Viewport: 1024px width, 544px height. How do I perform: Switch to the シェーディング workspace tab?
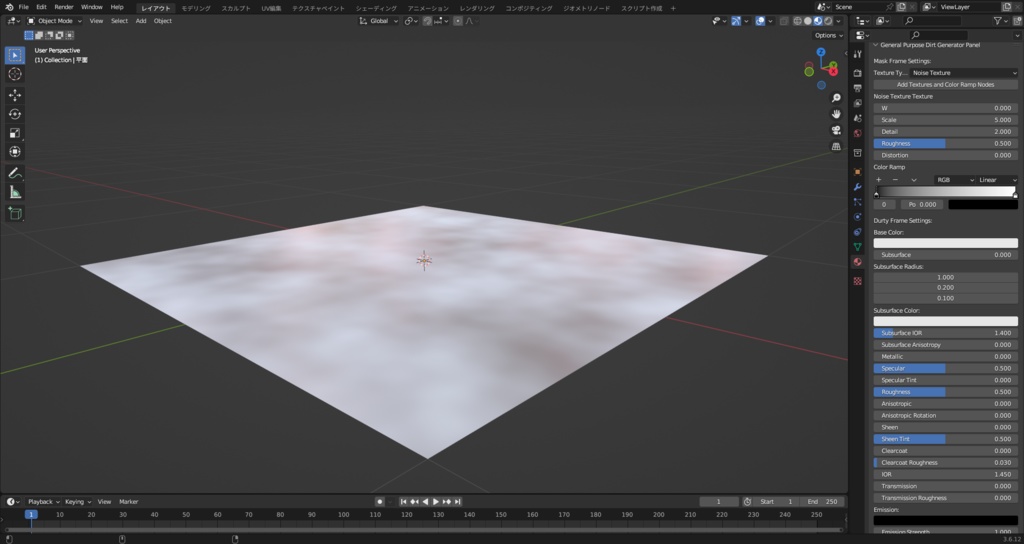click(376, 8)
